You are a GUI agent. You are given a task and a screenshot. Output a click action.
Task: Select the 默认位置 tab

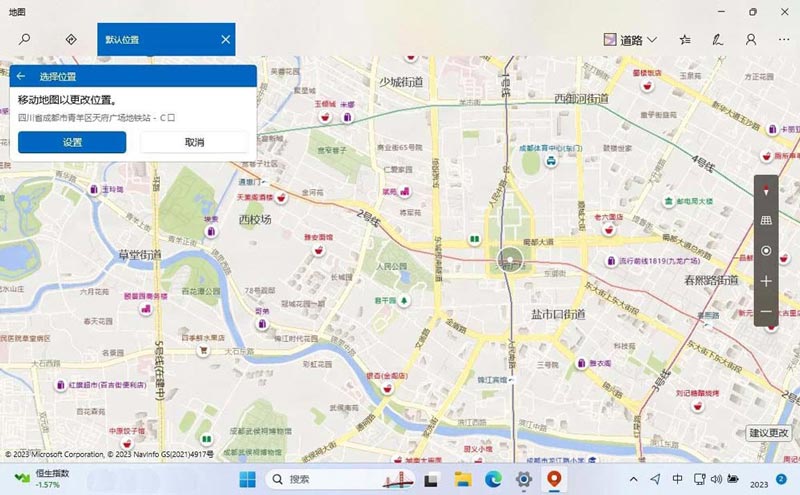coord(150,40)
